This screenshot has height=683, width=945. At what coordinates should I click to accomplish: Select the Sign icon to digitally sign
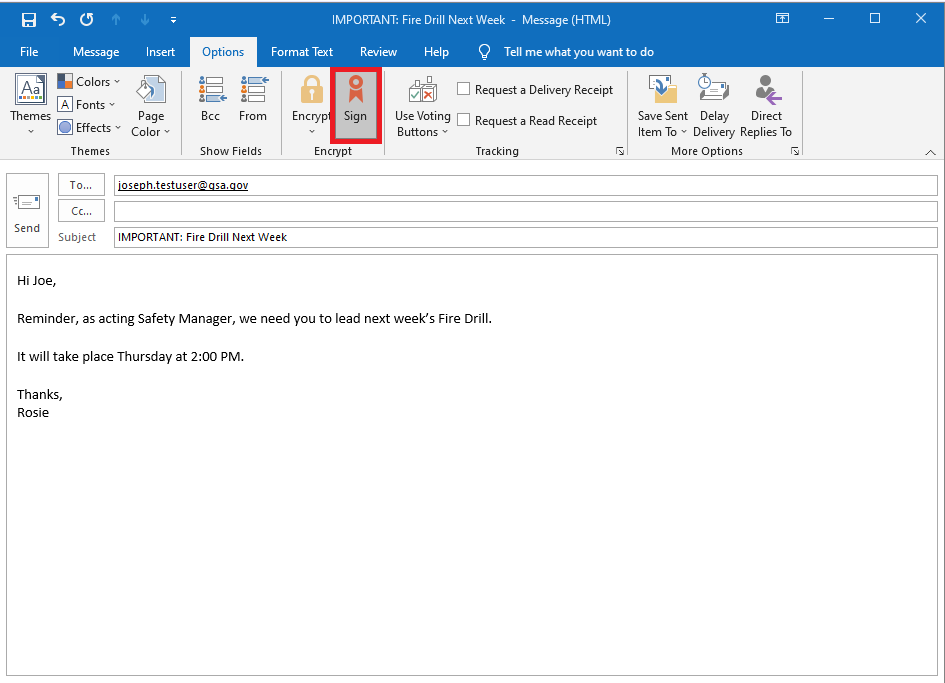pyautogui.click(x=355, y=103)
